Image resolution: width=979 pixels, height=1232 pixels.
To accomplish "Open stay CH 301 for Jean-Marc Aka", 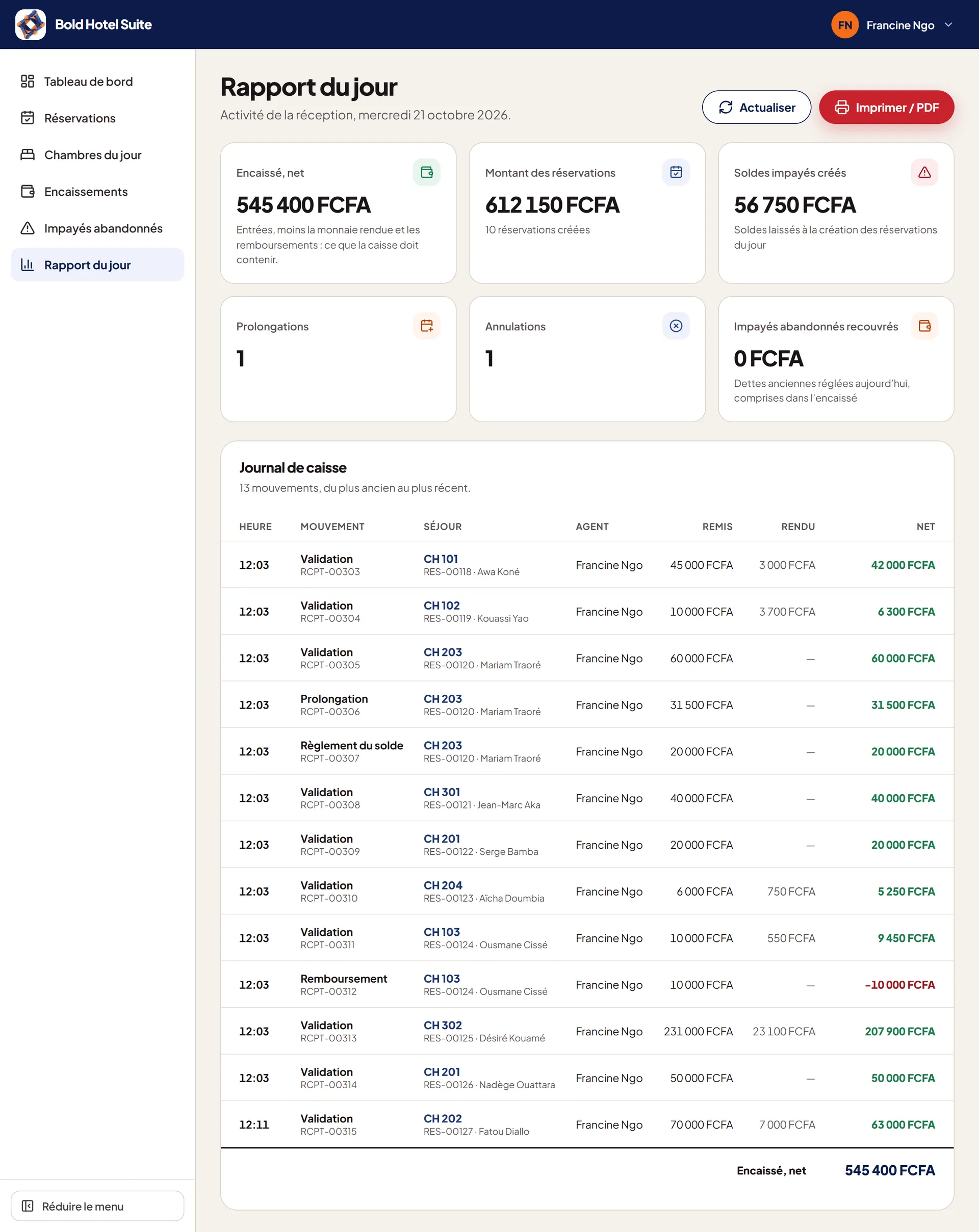I will [441, 792].
